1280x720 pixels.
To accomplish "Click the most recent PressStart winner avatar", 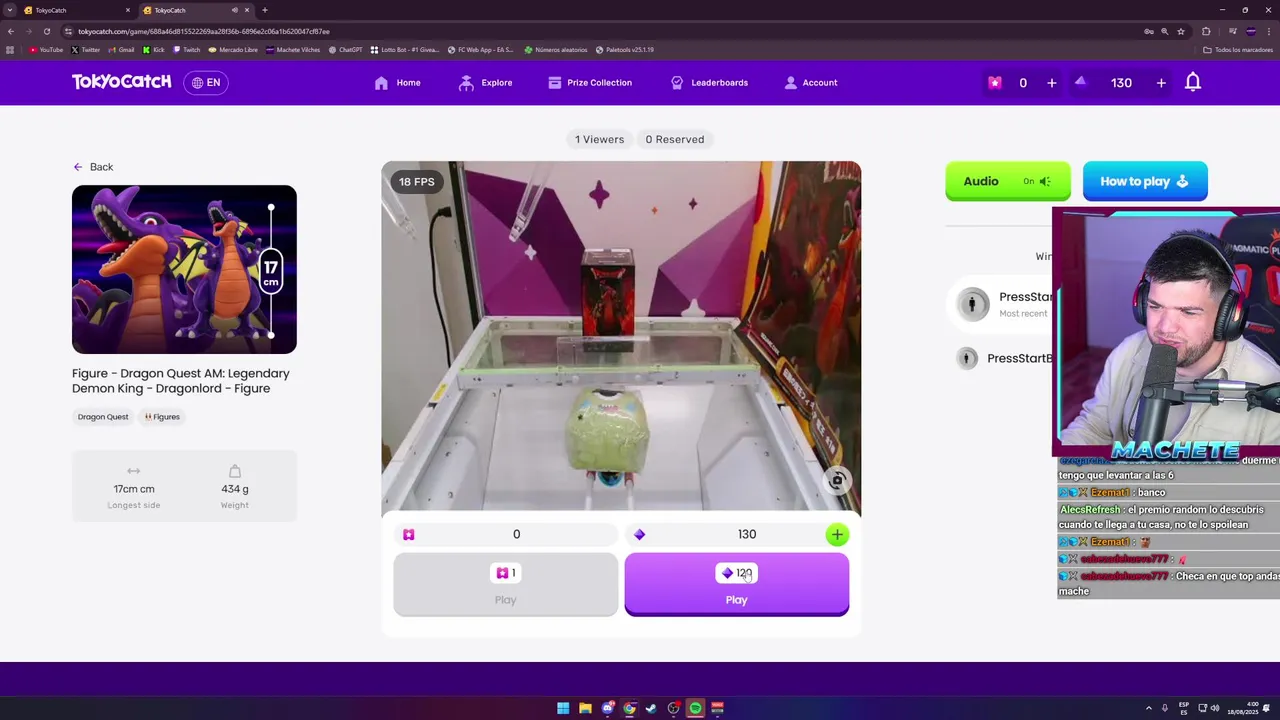I will (973, 304).
